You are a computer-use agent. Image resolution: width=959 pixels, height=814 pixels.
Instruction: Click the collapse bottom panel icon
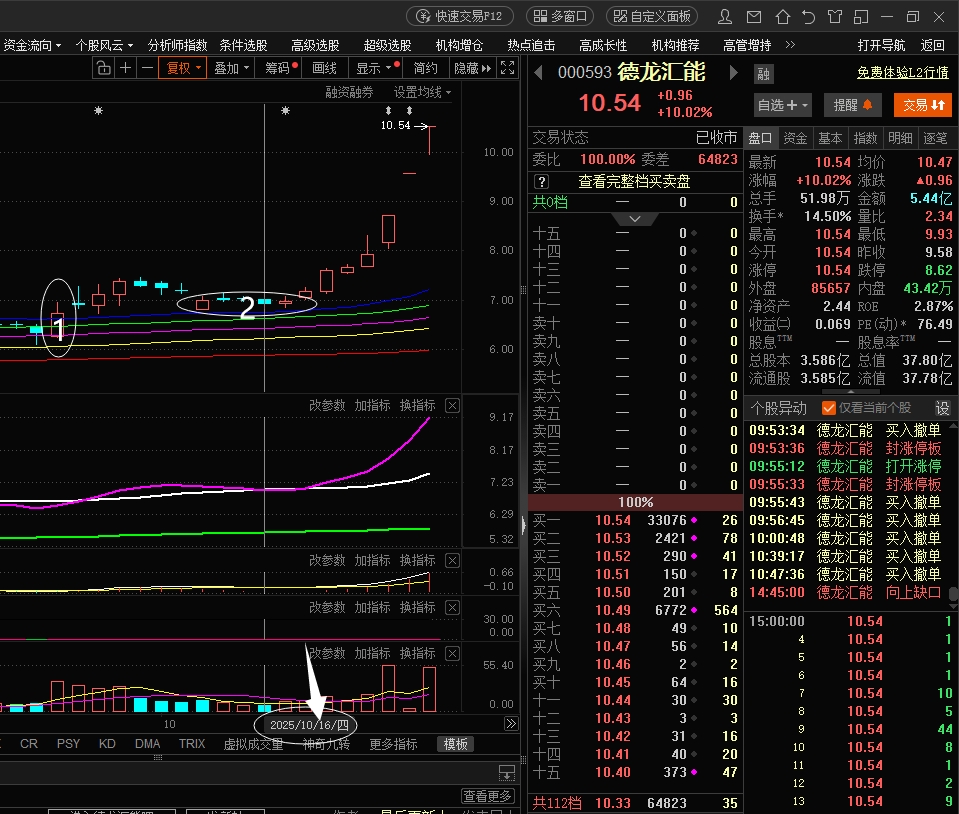(x=506, y=773)
